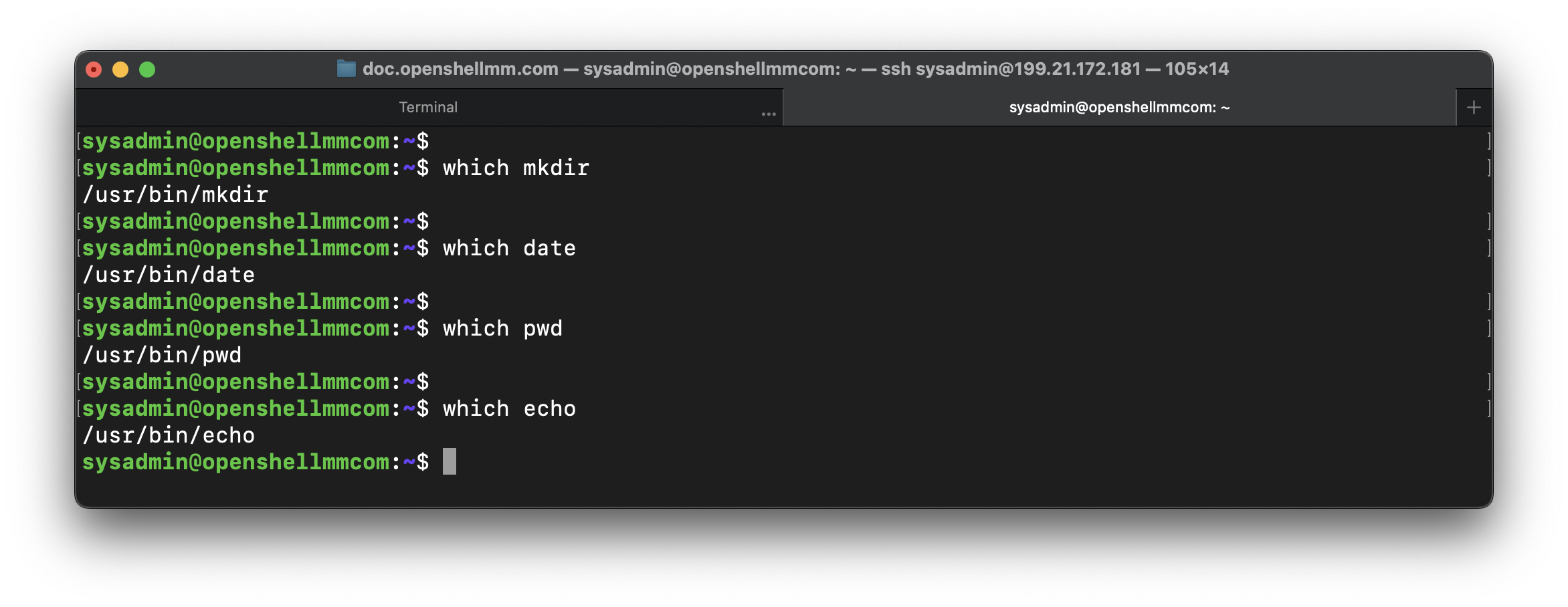Viewport: 1568px width, 607px height.
Task: Select the sysadmin@openshellmmcom: ~ tab
Action: (1118, 108)
